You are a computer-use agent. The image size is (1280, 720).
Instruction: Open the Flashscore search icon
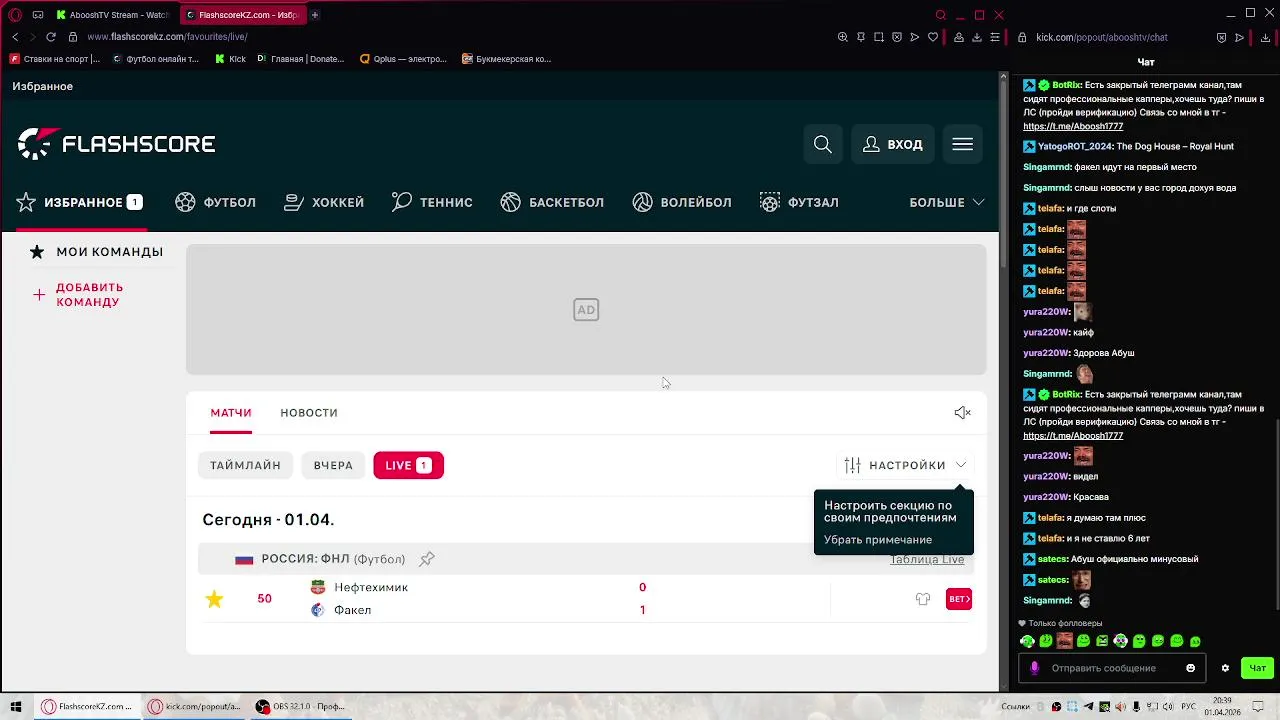[x=822, y=144]
